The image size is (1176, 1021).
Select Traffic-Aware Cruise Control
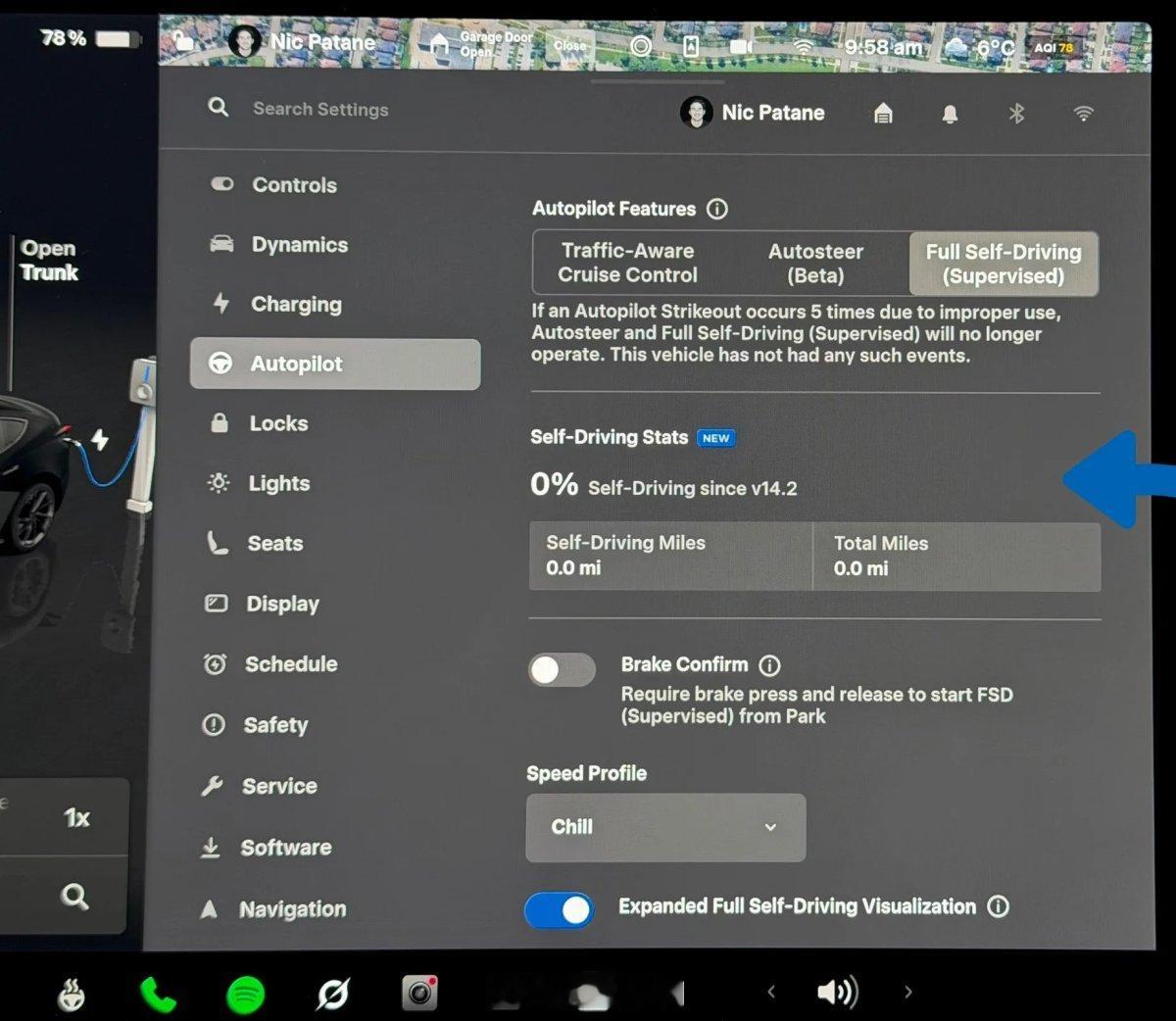[x=627, y=263]
